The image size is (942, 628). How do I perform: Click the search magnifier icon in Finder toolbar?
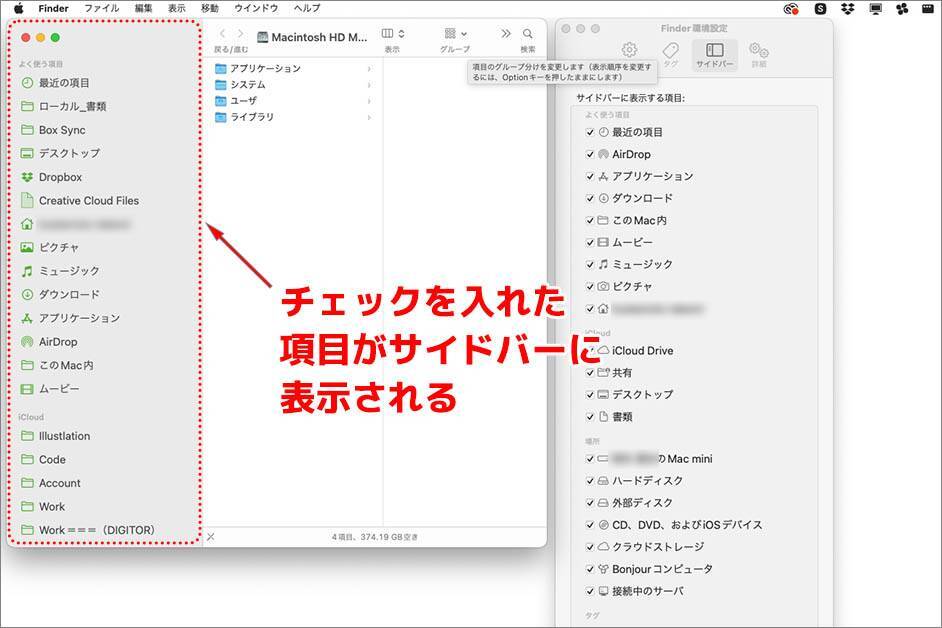click(x=528, y=34)
